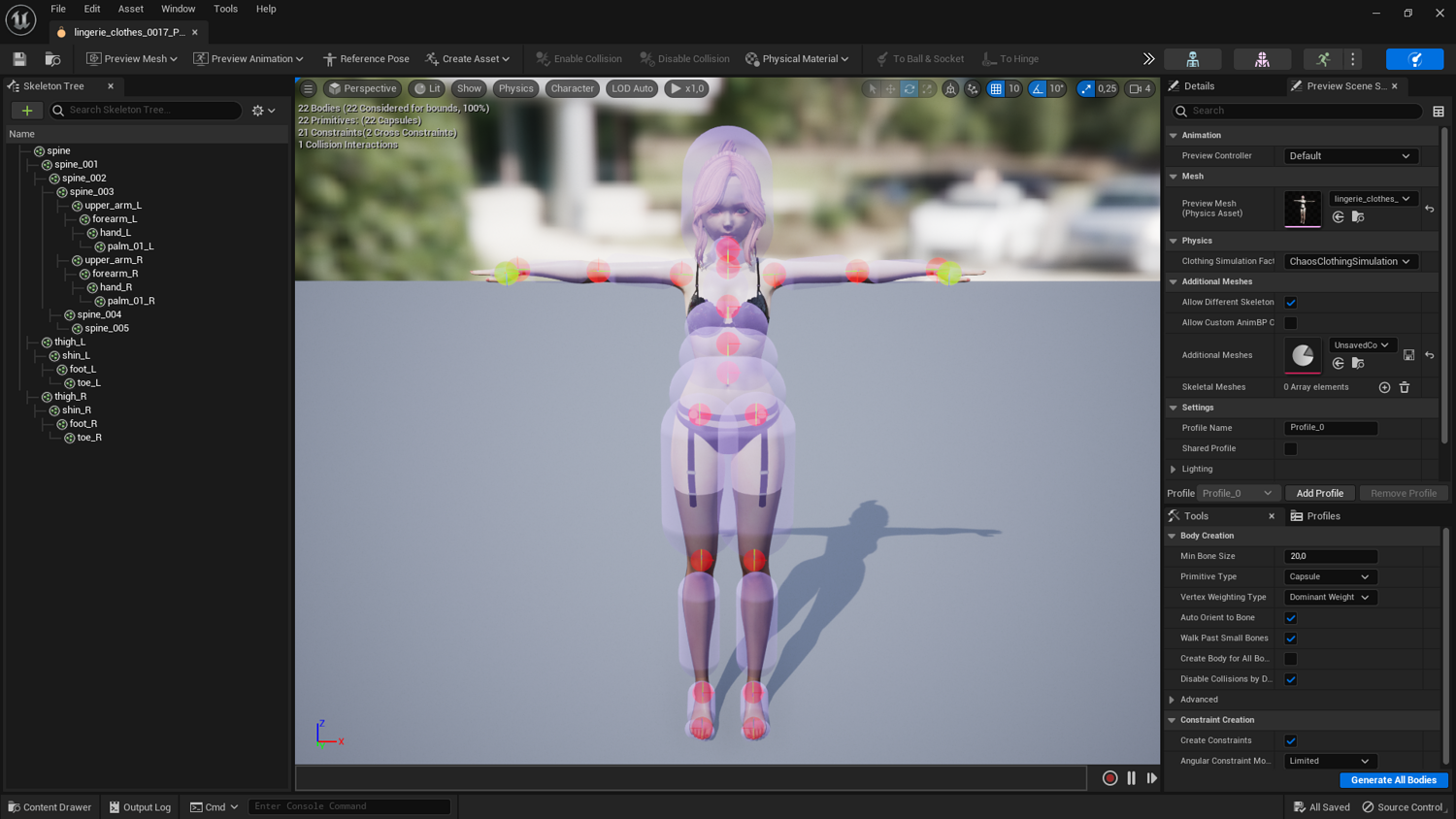Open the Asset menu
Image resolution: width=1456 pixels, height=819 pixels.
[x=131, y=9]
